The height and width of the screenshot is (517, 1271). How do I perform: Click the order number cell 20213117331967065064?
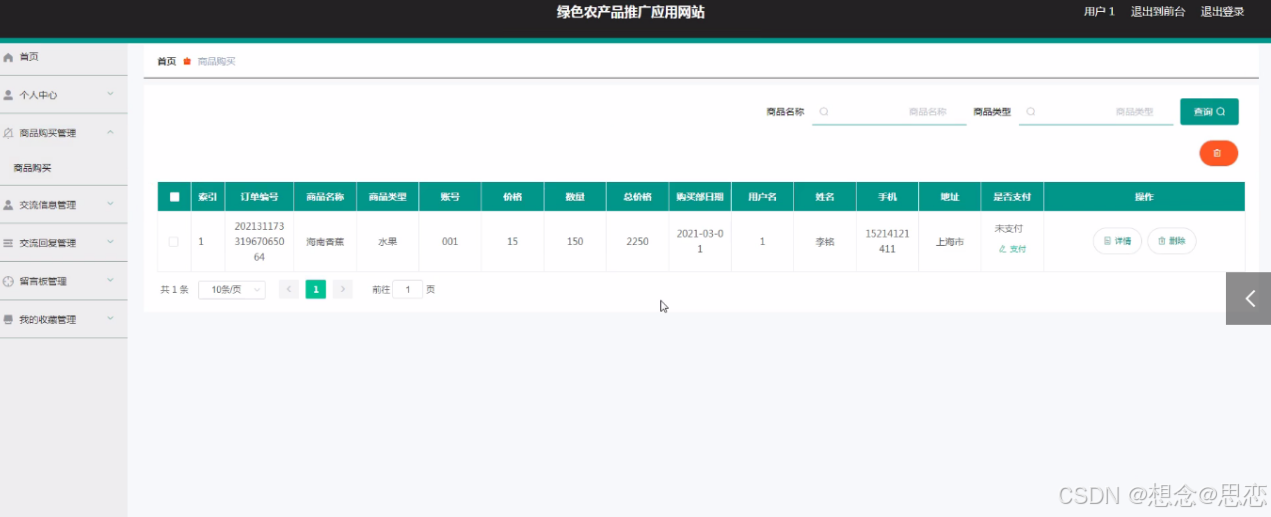260,241
